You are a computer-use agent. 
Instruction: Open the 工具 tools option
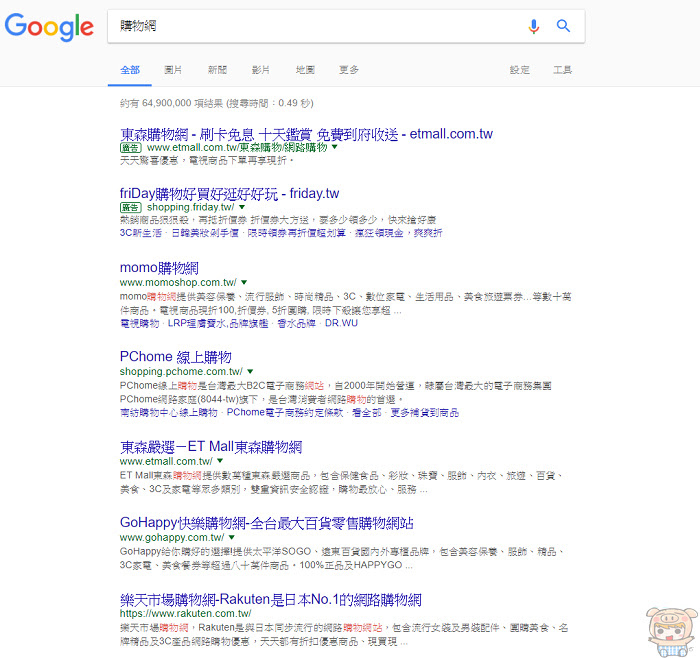click(x=562, y=70)
